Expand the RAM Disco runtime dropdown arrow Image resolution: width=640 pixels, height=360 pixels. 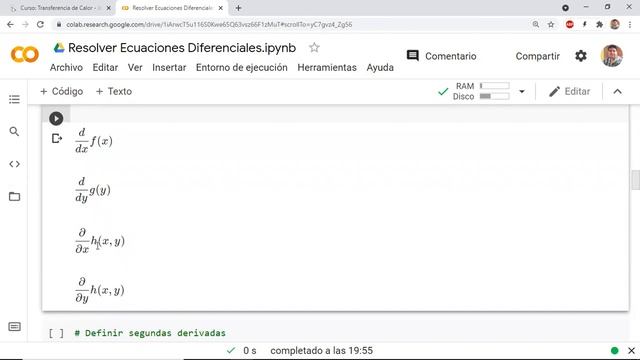522,91
